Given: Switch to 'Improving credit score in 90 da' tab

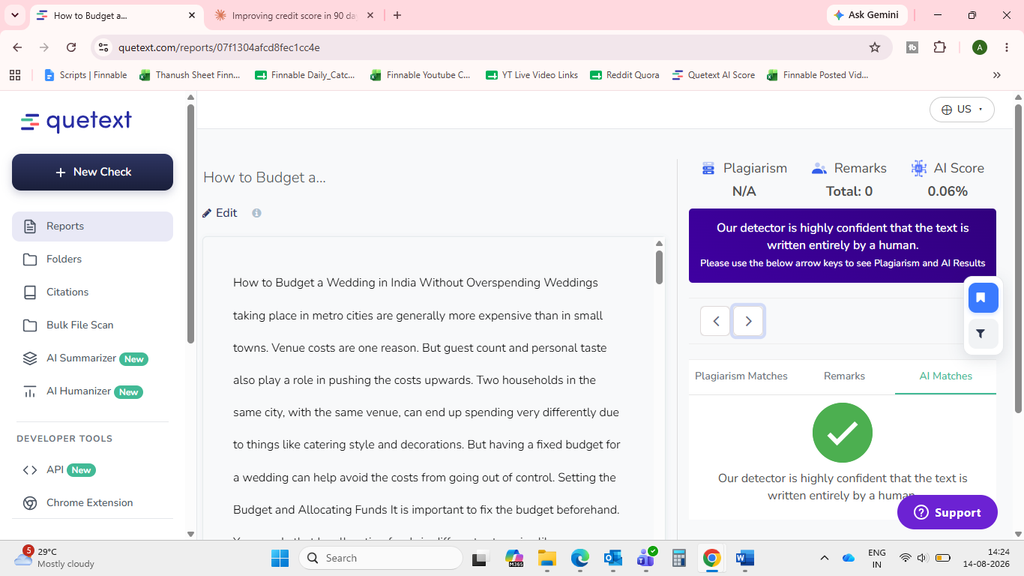Looking at the screenshot, I should click(x=293, y=16).
